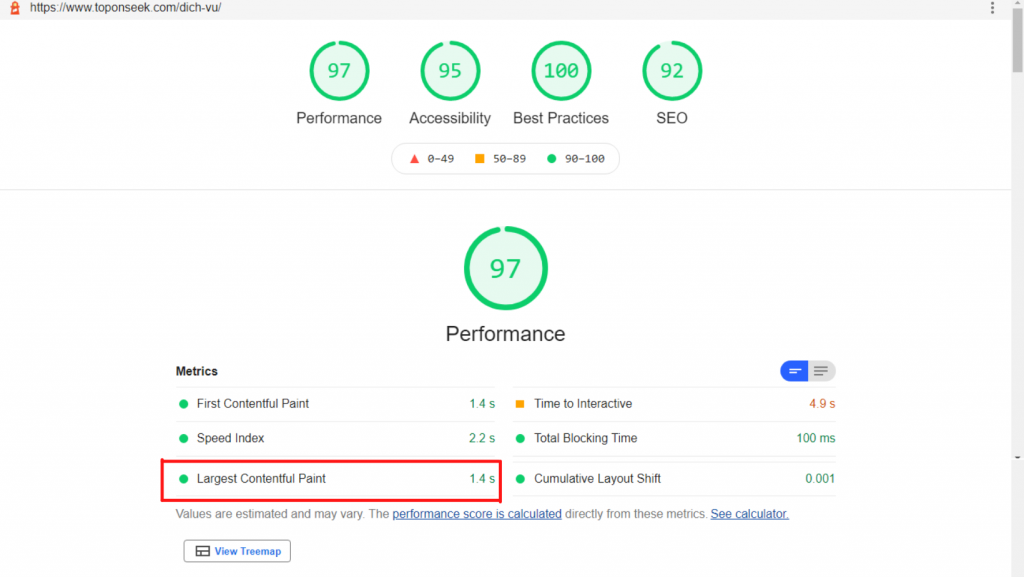Click the SEO score gauge showing 92
The height and width of the screenshot is (577, 1024).
click(x=672, y=71)
